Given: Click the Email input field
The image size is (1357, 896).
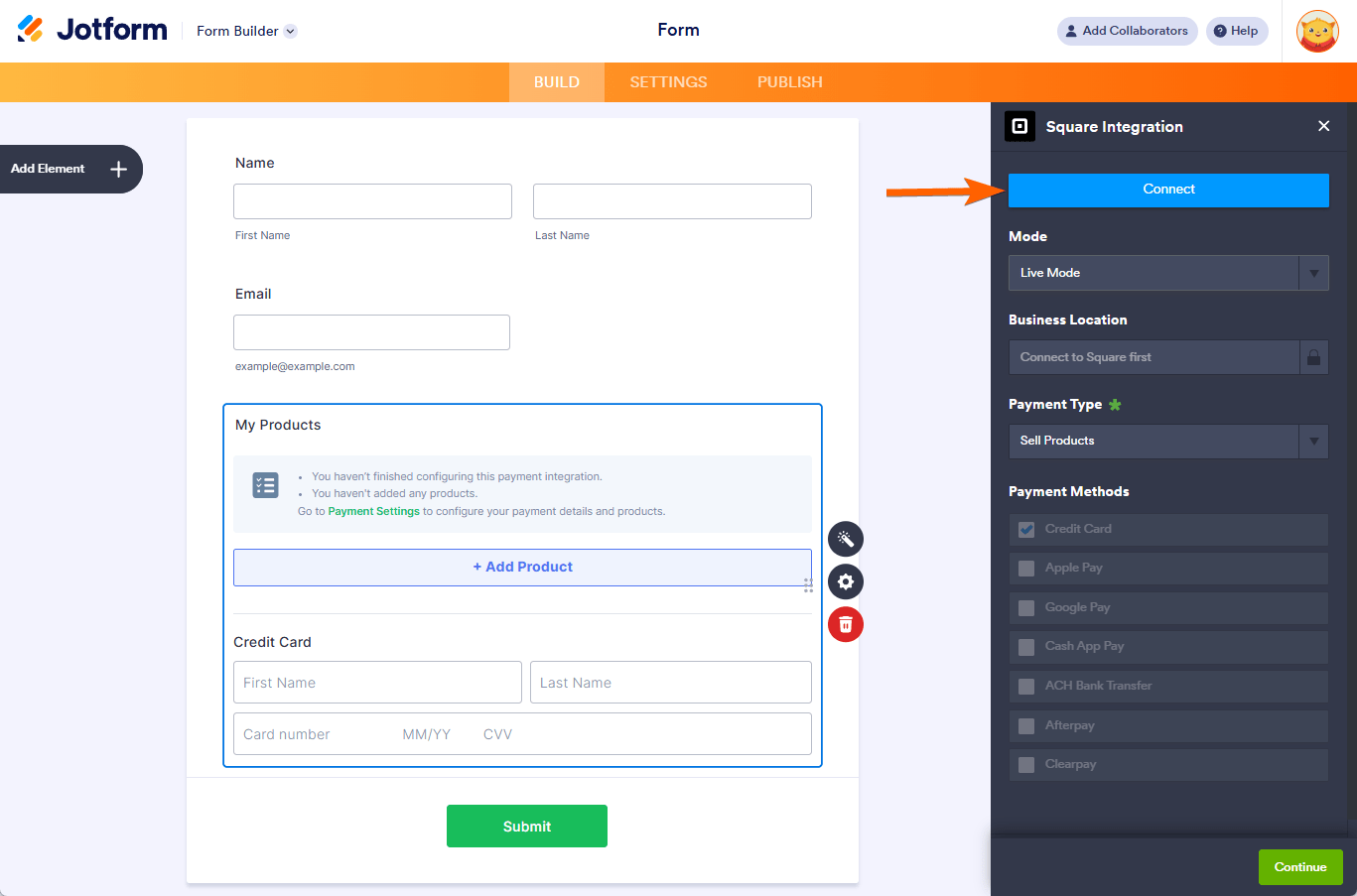Looking at the screenshot, I should coord(371,332).
